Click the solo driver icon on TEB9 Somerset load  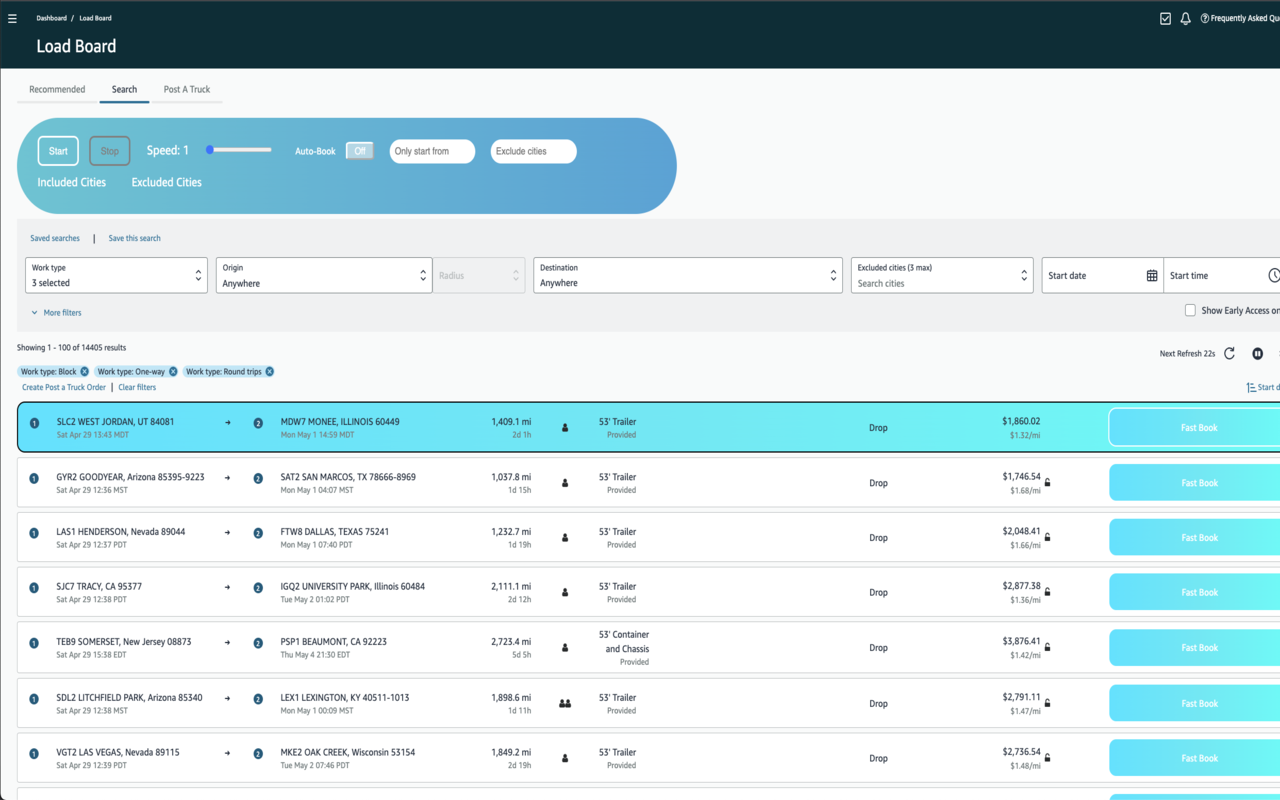tap(565, 648)
